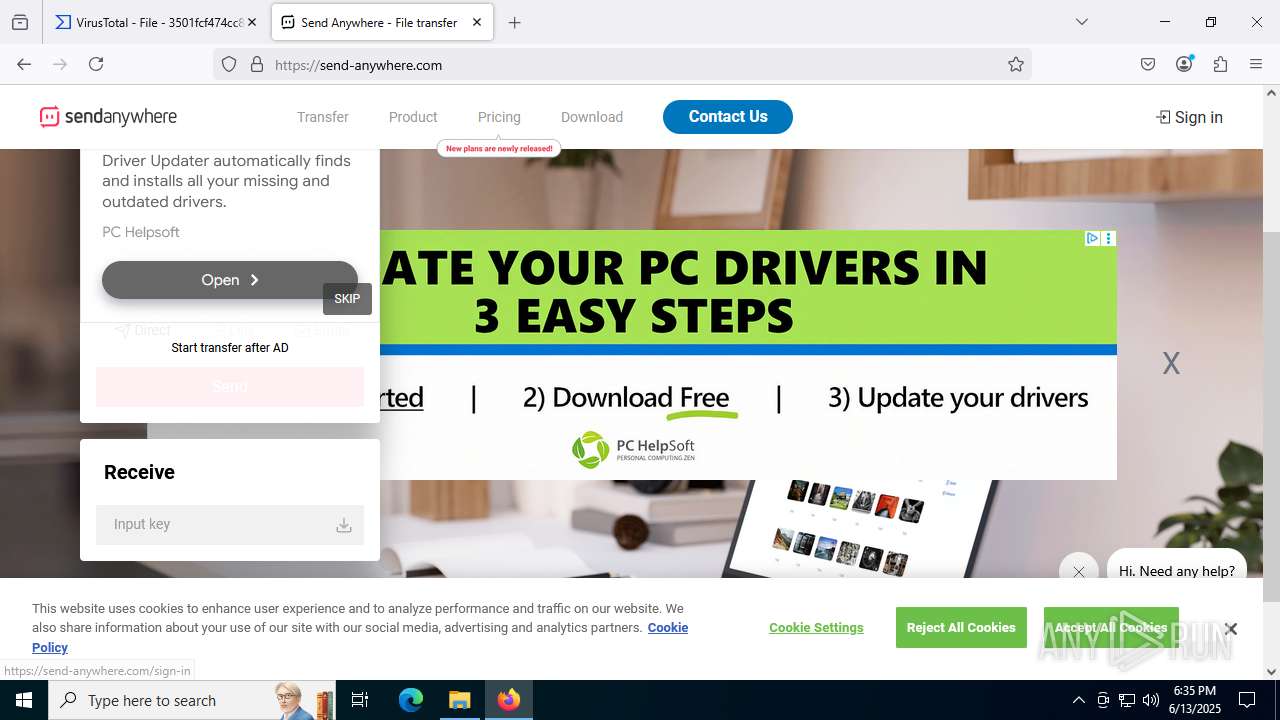Open File Explorer from taskbar
1280x720 pixels.
point(459,700)
